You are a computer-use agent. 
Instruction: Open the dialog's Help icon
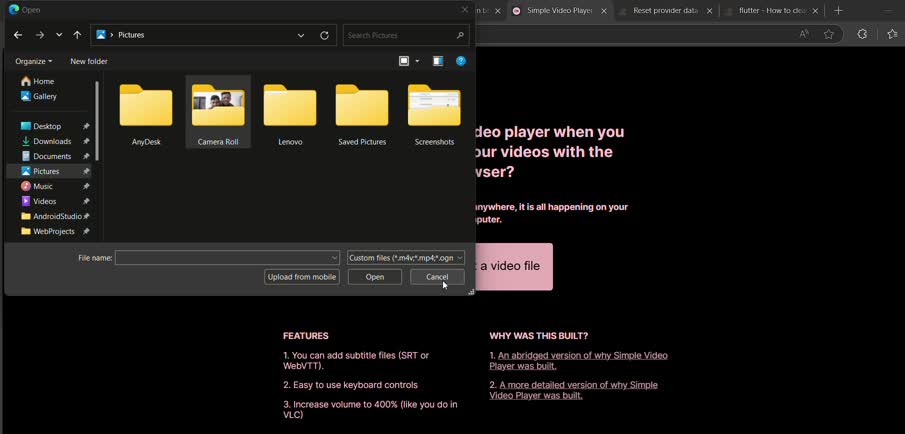tap(461, 61)
